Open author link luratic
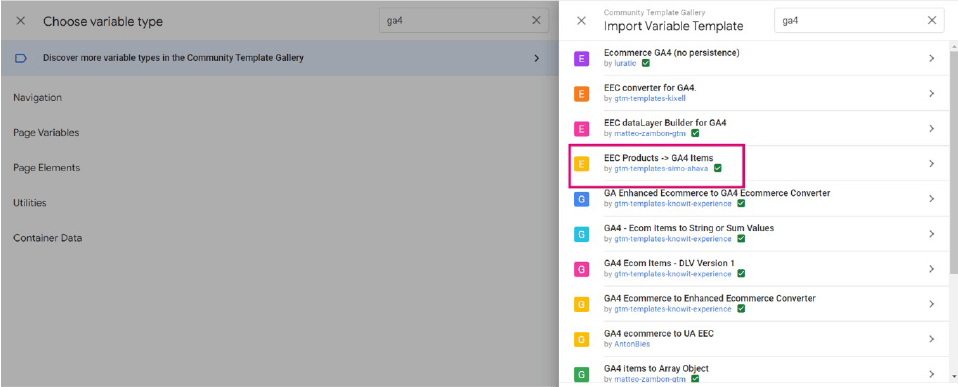The width and height of the screenshot is (958, 387). point(625,63)
